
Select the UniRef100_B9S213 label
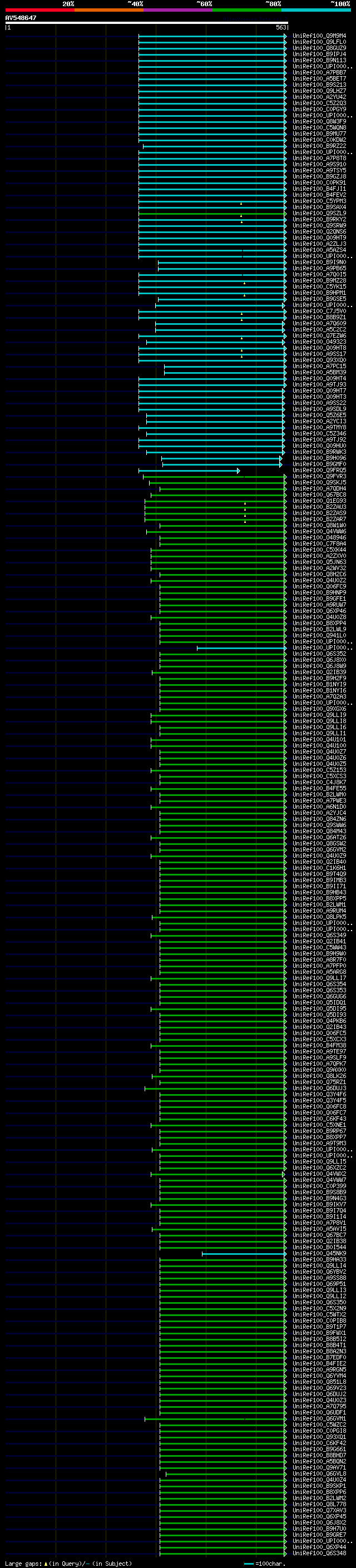click(x=319, y=85)
